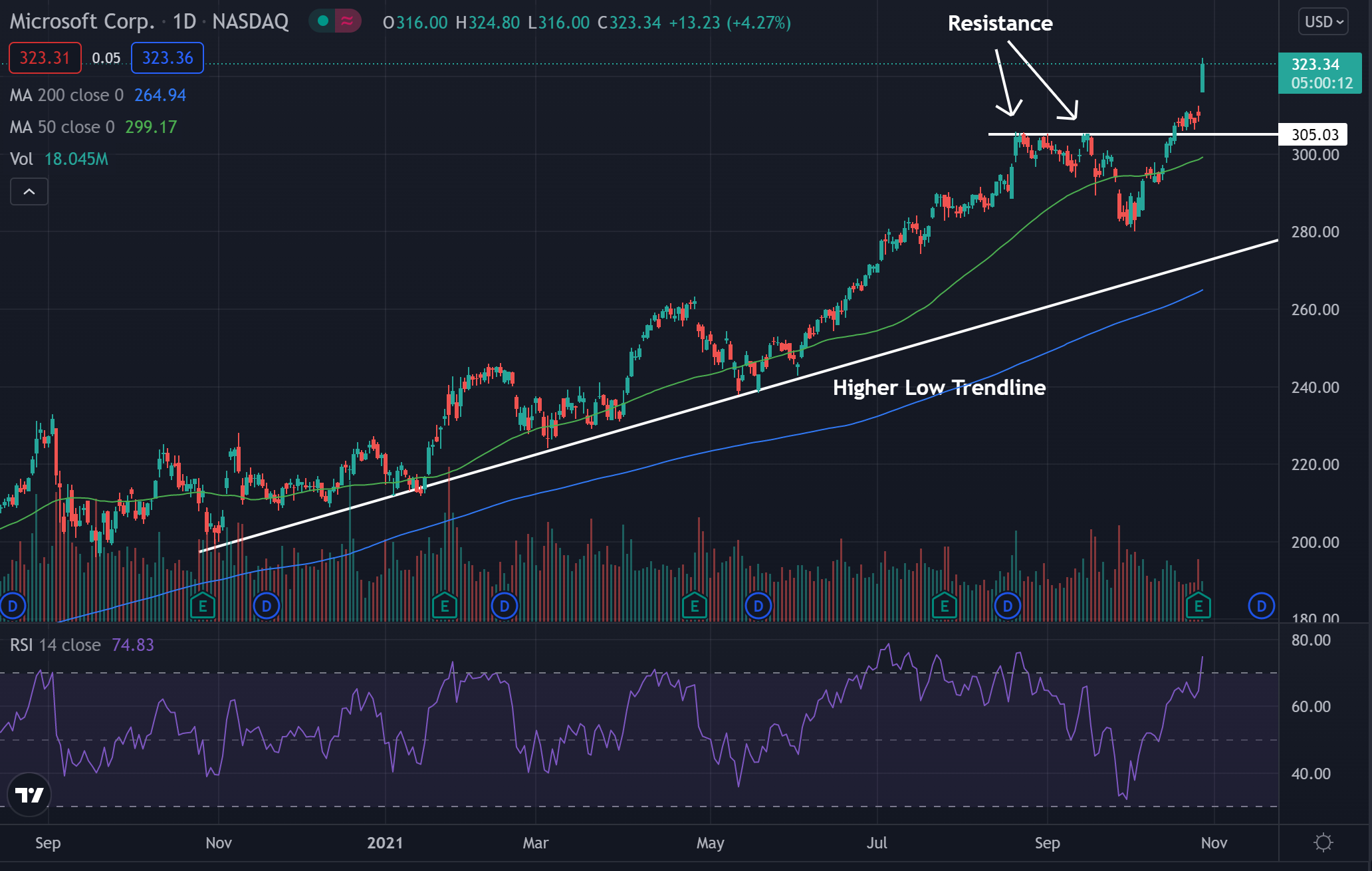Click the 240.00 price axis label

click(x=1315, y=388)
